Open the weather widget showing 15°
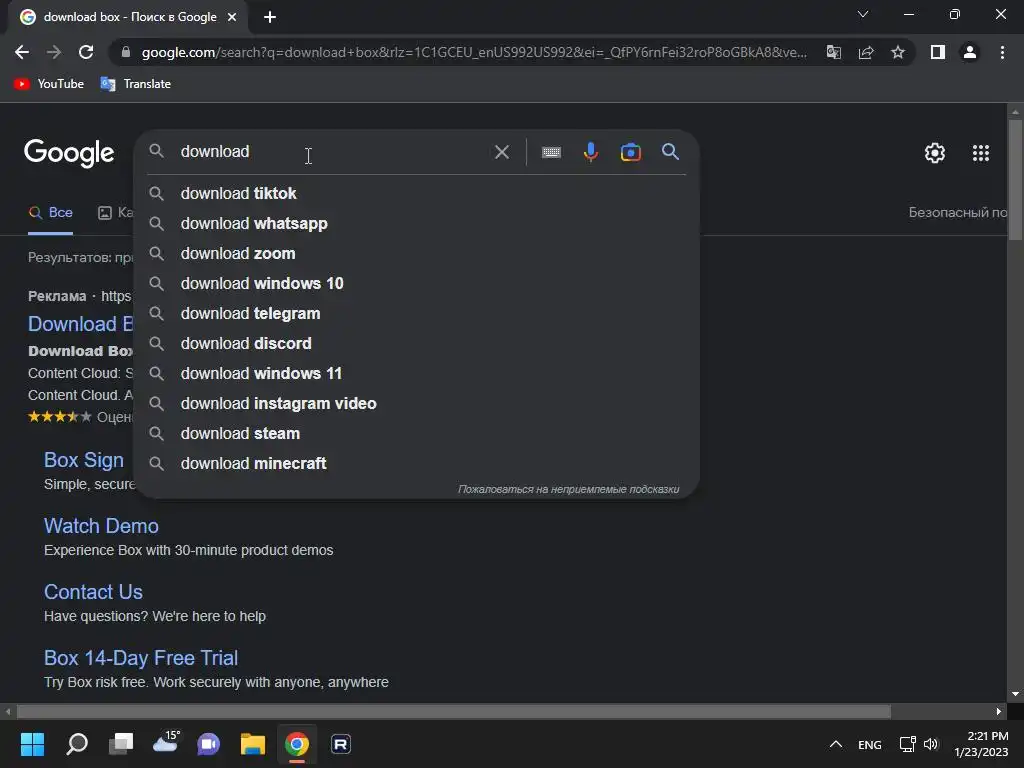This screenshot has width=1024, height=768. pyautogui.click(x=165, y=743)
